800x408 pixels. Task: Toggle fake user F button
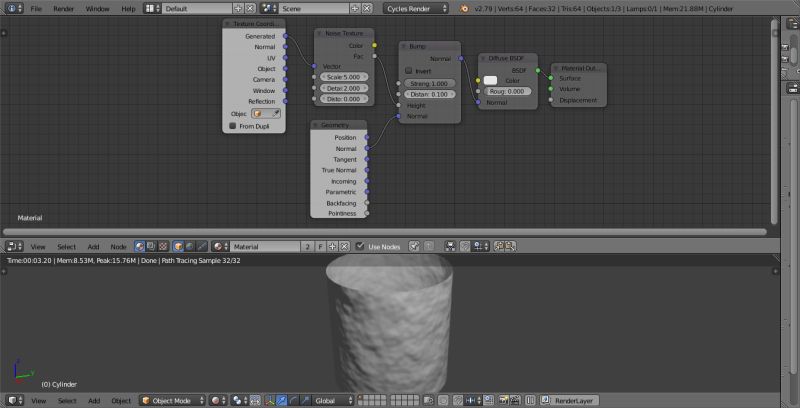pyautogui.click(x=320, y=246)
